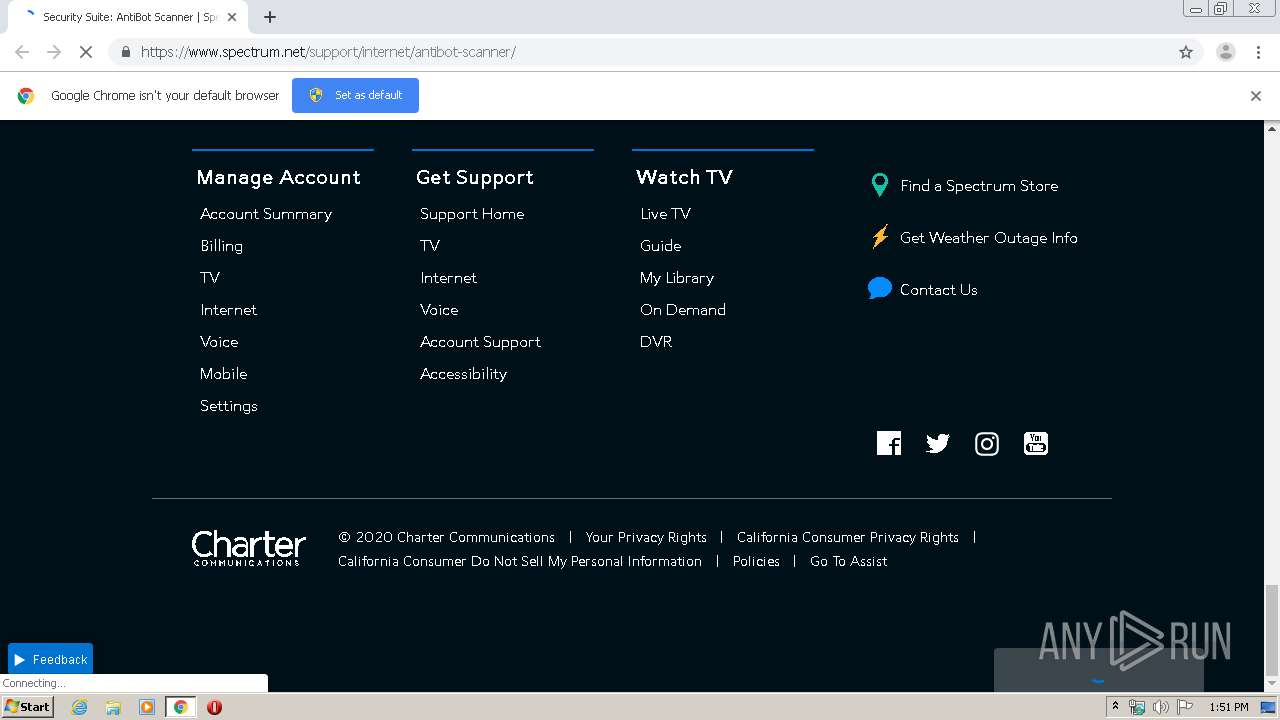This screenshot has width=1280, height=720.
Task: Open the YouTube social icon
Action: tap(1036, 443)
